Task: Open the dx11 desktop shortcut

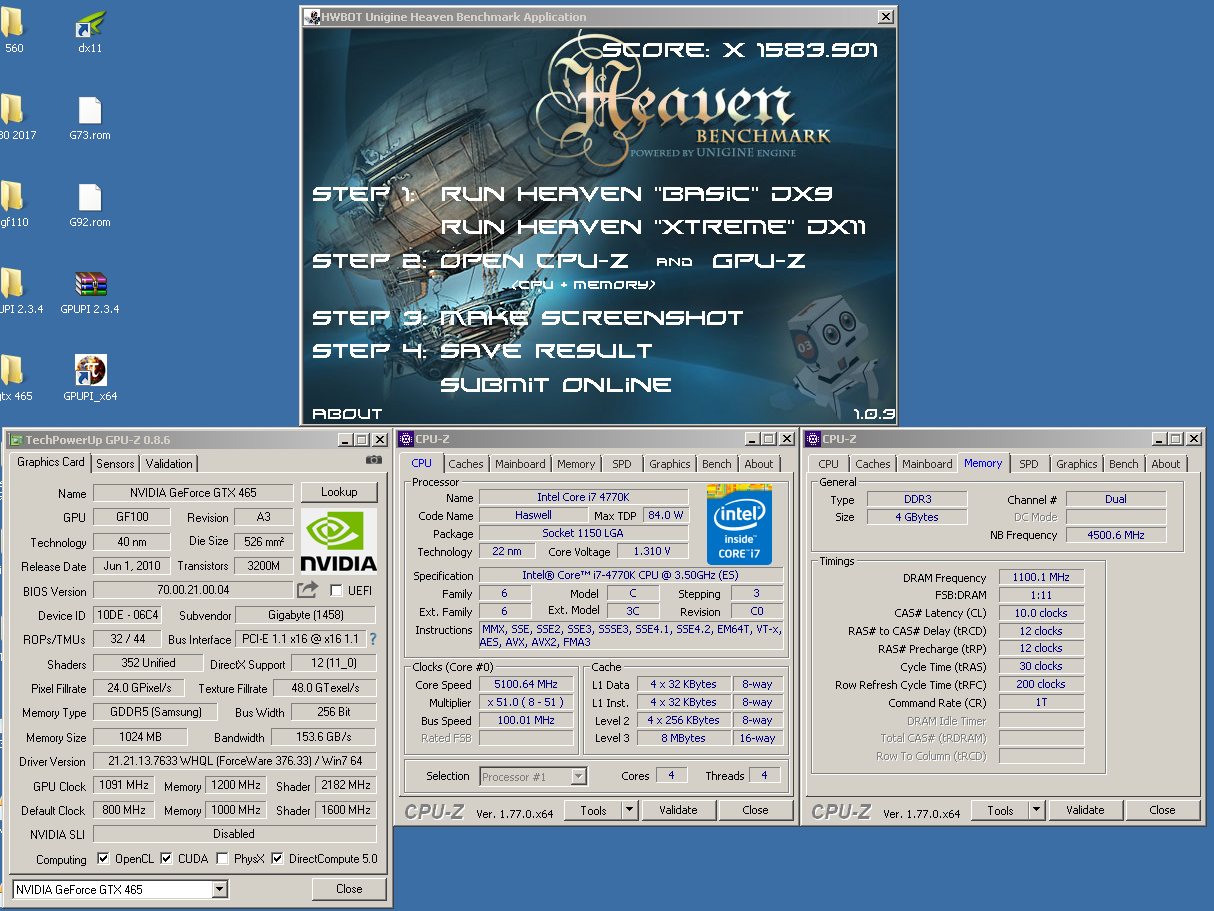Action: click(x=90, y=24)
